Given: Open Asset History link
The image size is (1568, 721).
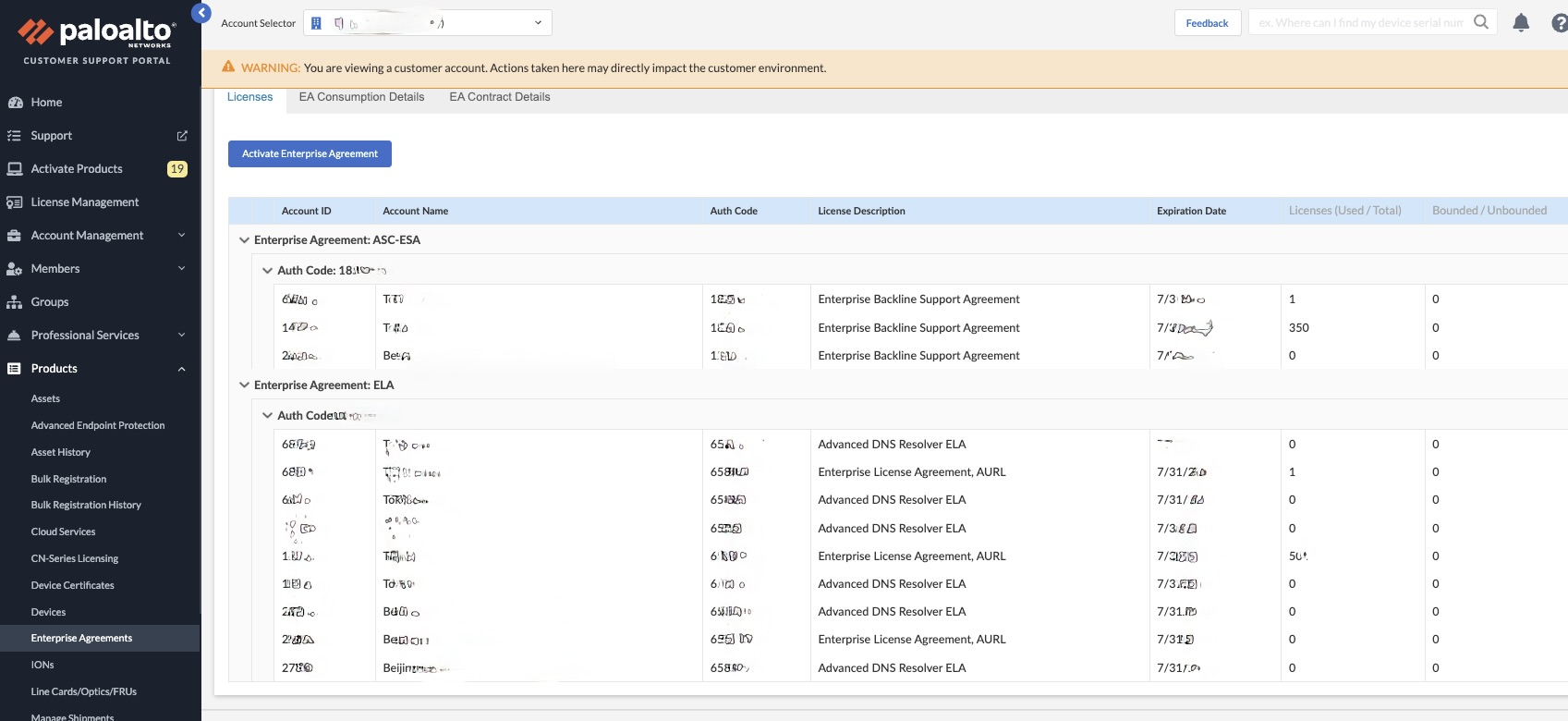Looking at the screenshot, I should point(61,453).
